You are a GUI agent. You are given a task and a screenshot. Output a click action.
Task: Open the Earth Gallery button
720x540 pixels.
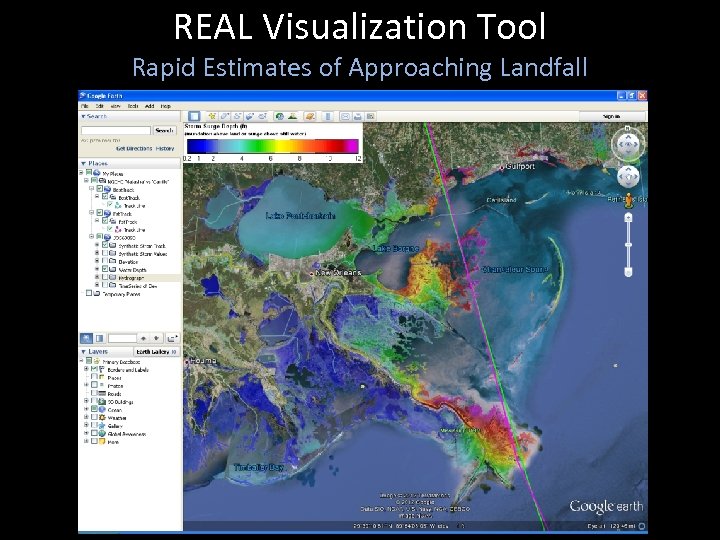157,352
